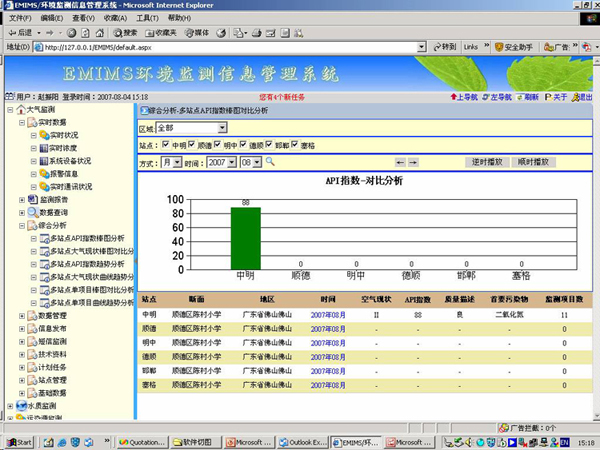Click the right arrow next period button
Screen dimensions: 600x450
[413, 163]
